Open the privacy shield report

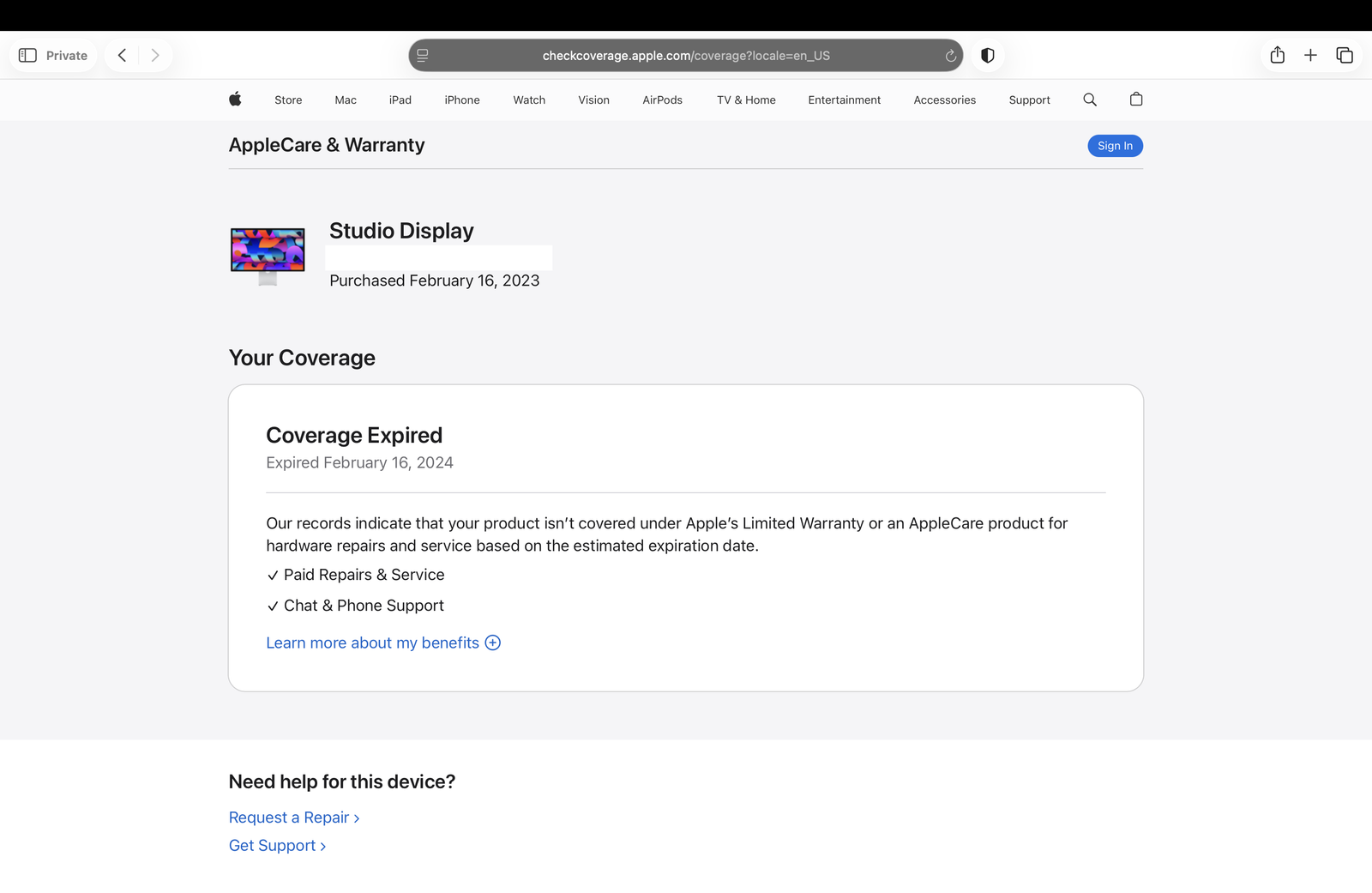tap(988, 55)
